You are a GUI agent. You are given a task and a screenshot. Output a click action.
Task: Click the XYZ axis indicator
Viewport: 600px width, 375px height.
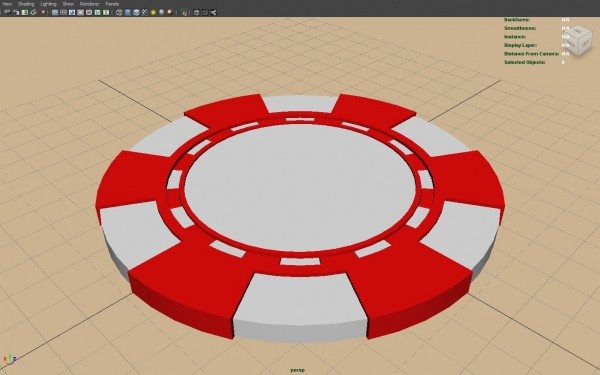(x=10, y=359)
